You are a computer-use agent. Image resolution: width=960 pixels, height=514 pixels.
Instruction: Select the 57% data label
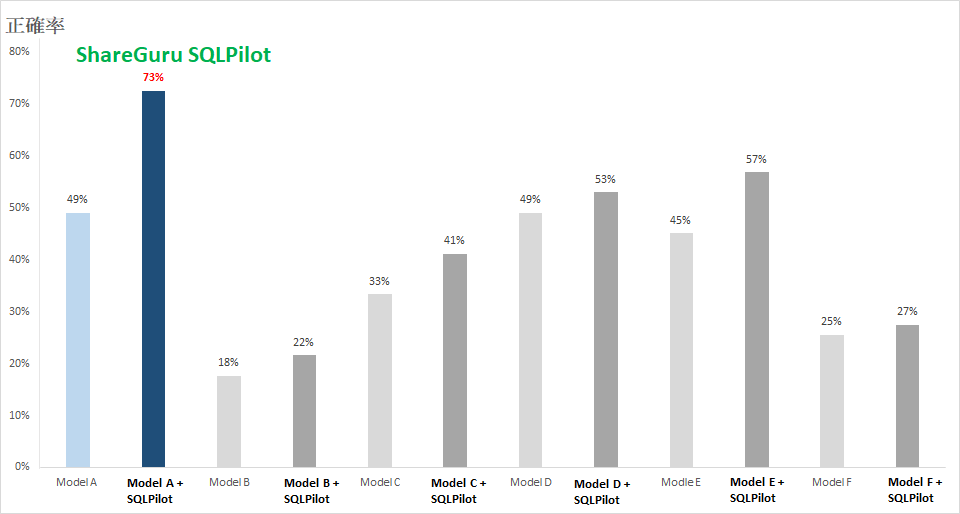pos(757,159)
